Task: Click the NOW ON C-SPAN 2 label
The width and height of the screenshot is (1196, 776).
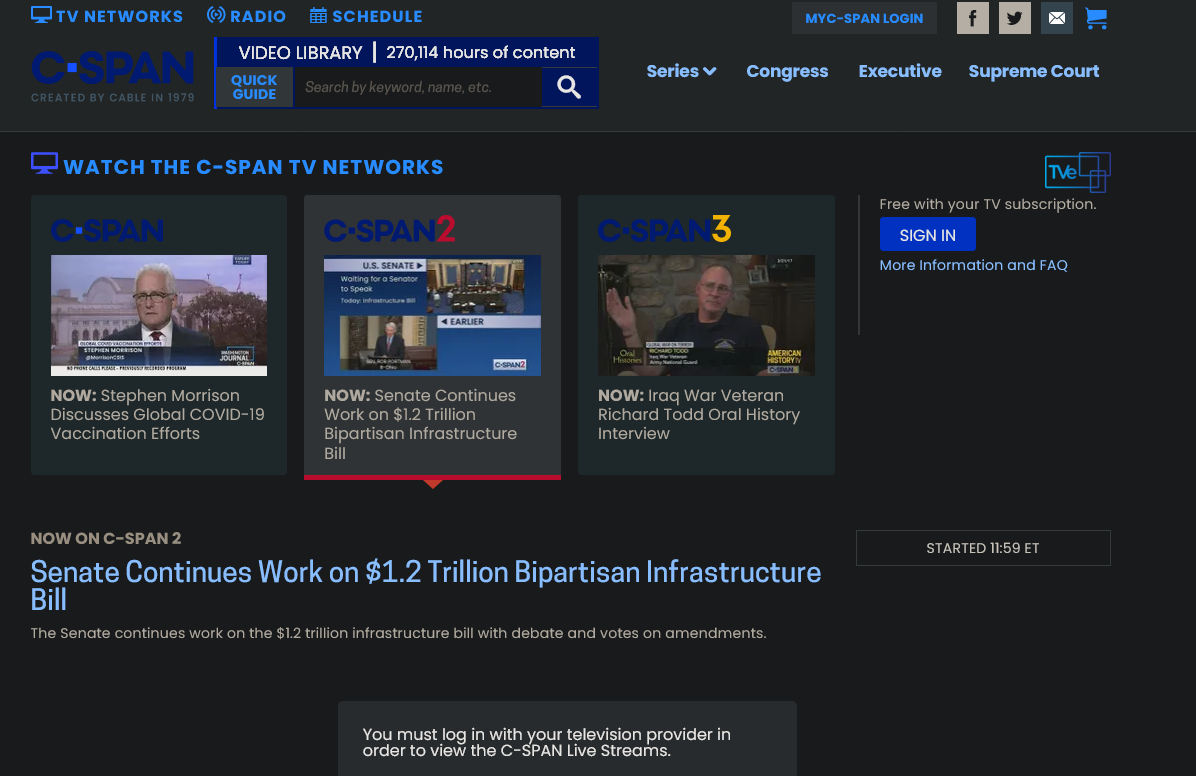Action: click(x=106, y=538)
